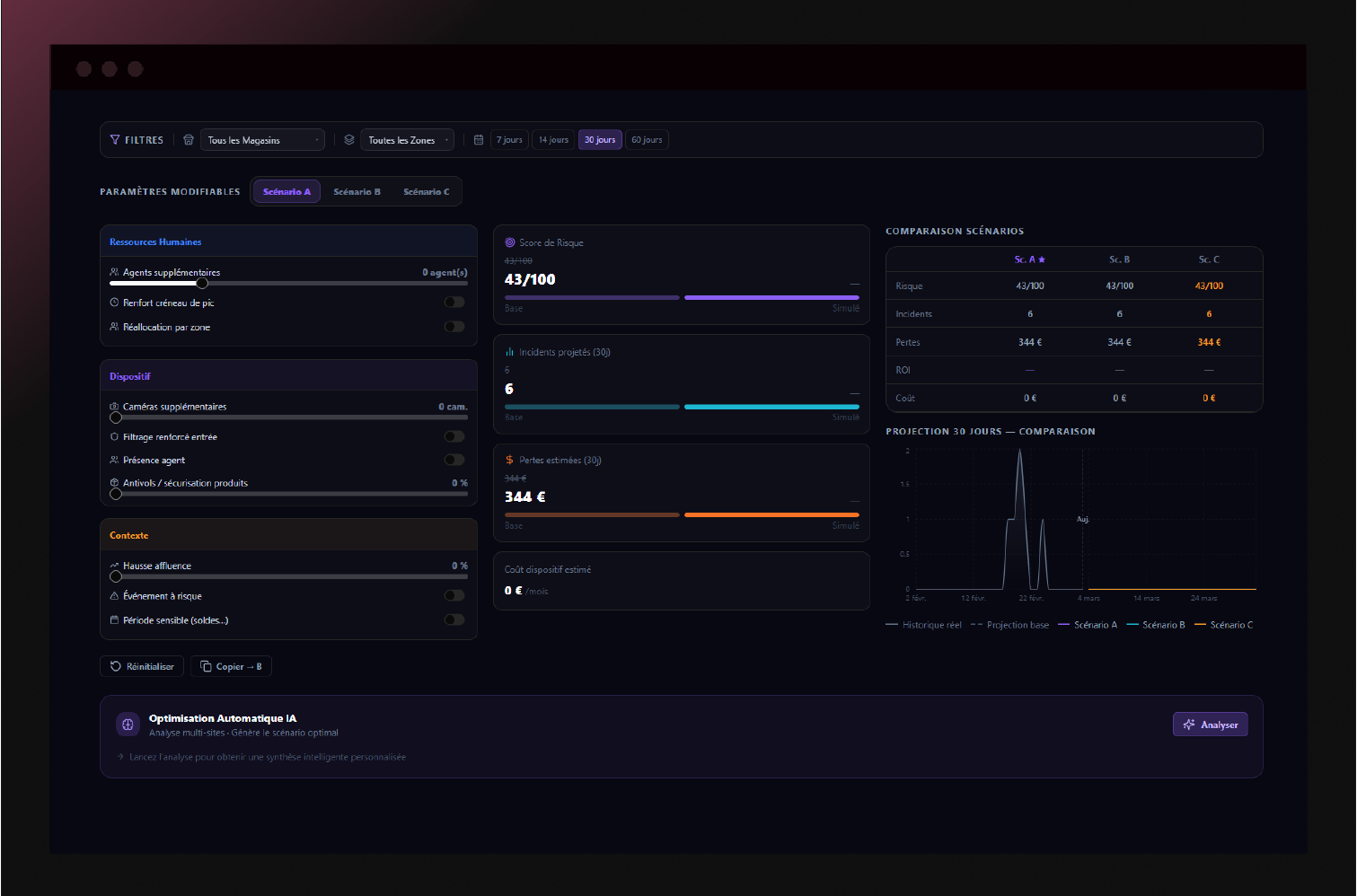Click the target icon next to Score de Risque

(x=510, y=242)
